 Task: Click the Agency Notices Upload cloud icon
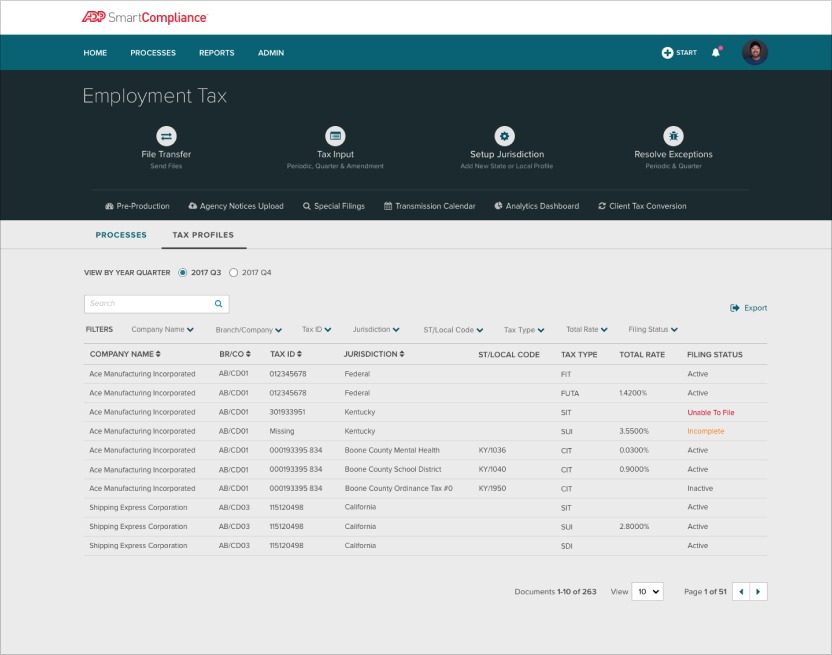[x=193, y=206]
